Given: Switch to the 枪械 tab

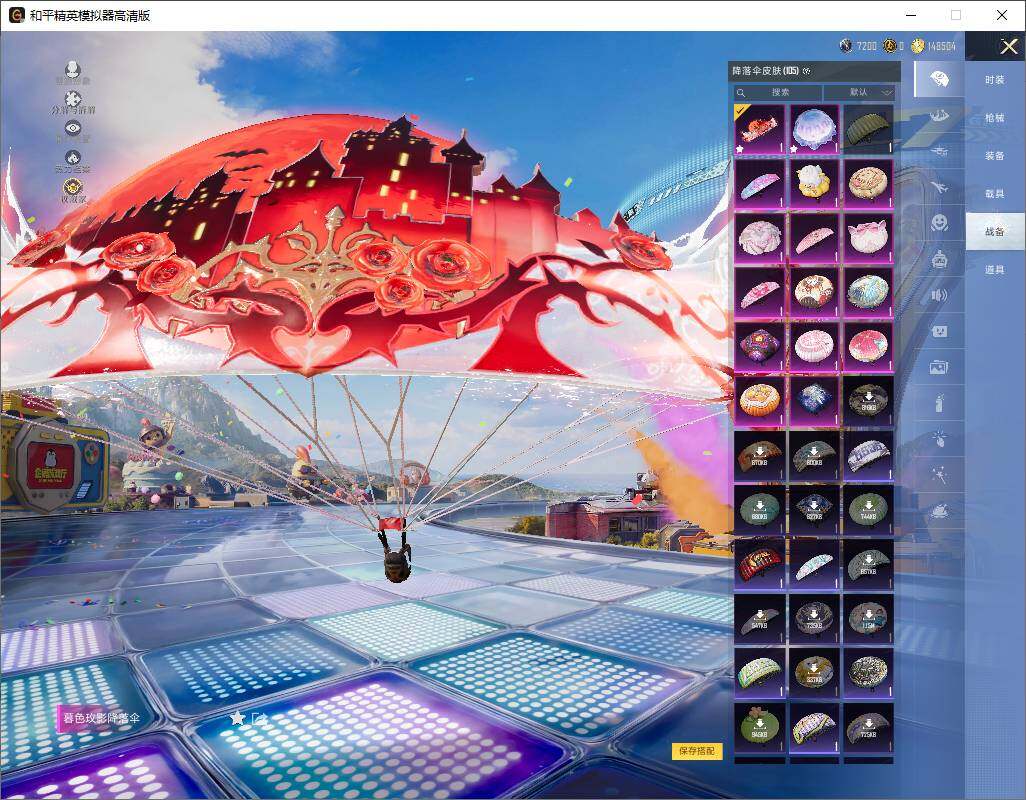Looking at the screenshot, I should click(994, 118).
